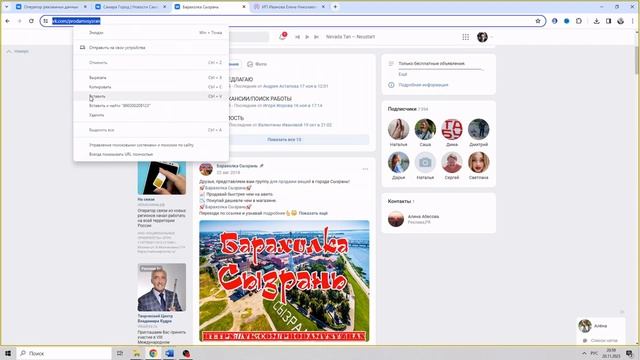Image resolution: width=640 pixels, height=360 pixels.
Task: Open the Барахолка Сызрань post image
Action: click(x=284, y=281)
